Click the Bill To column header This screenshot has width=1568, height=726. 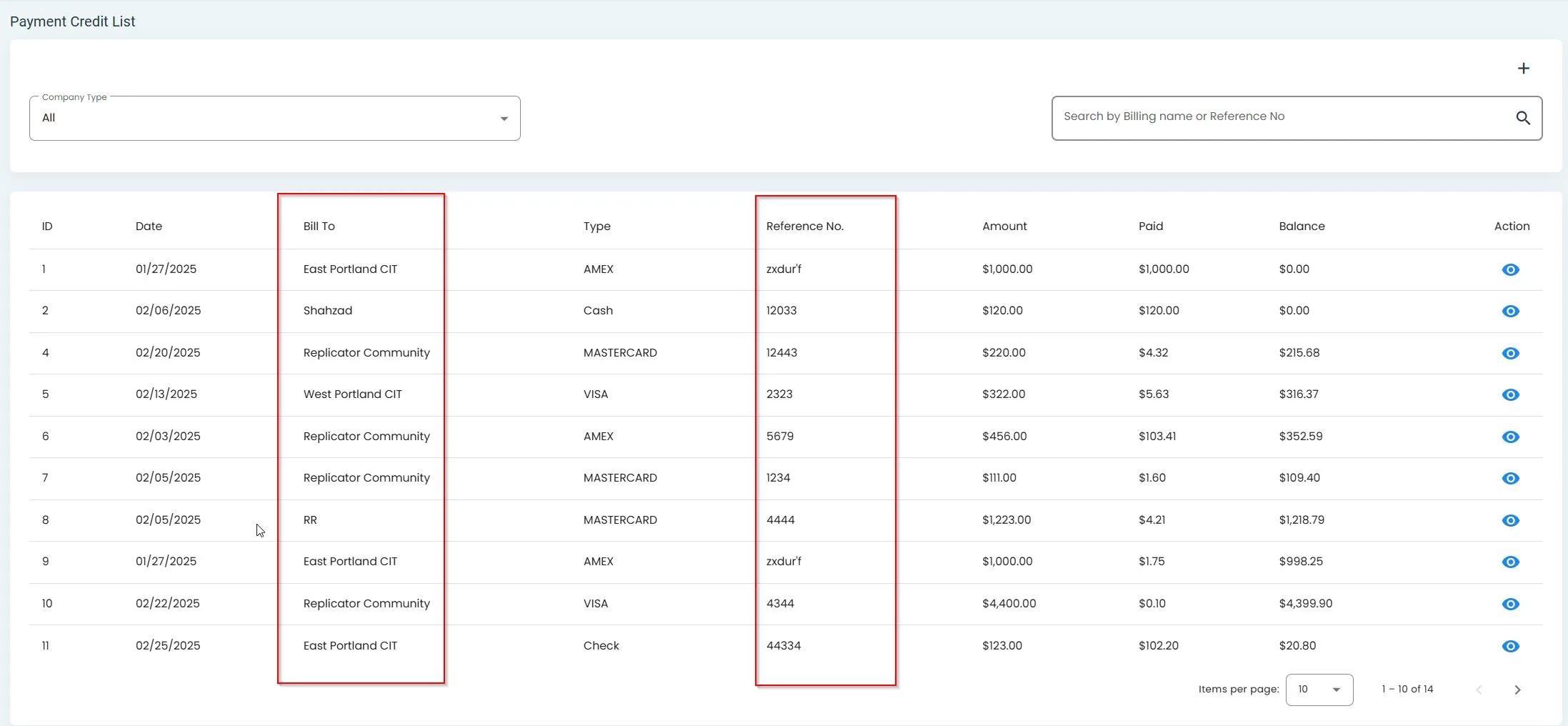coord(319,227)
